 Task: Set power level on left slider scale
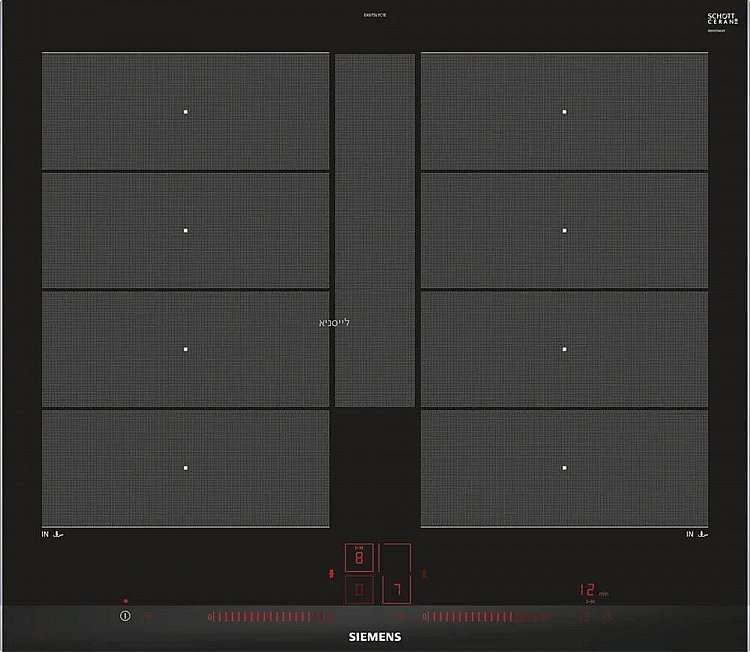[272, 617]
